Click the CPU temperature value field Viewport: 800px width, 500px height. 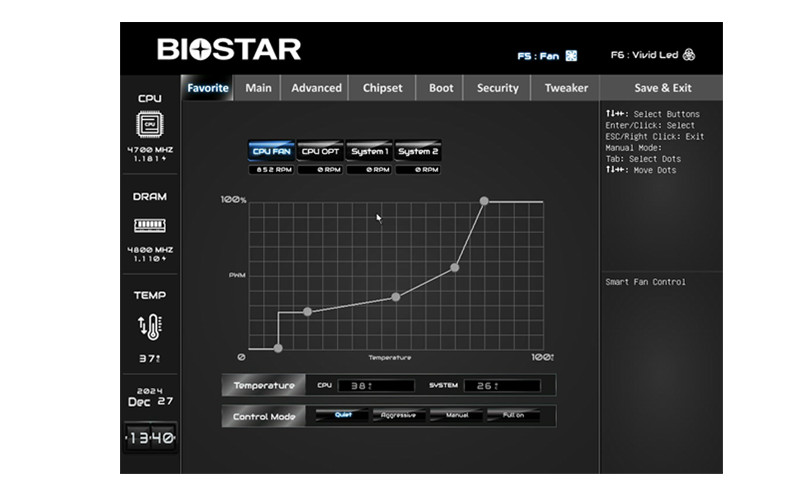click(376, 386)
